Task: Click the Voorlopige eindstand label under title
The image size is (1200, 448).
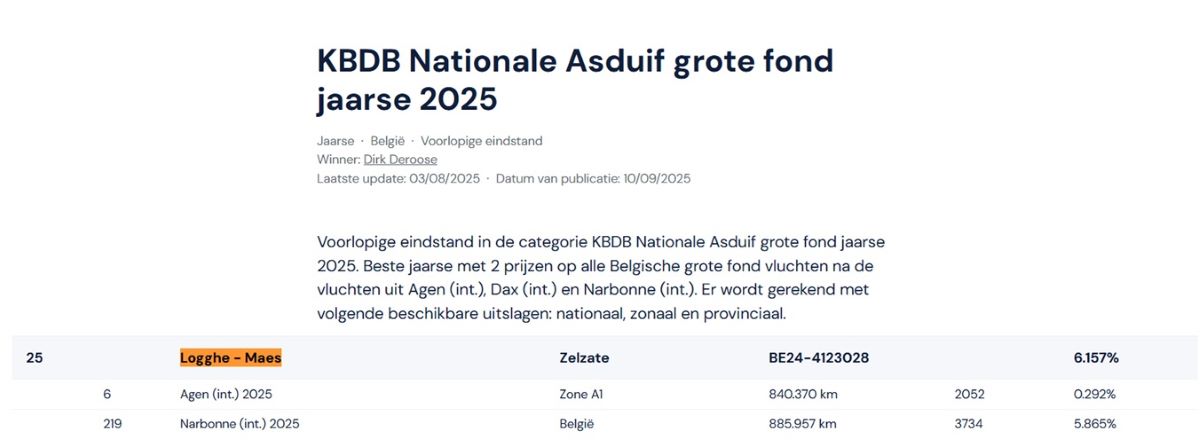Action: click(481, 141)
